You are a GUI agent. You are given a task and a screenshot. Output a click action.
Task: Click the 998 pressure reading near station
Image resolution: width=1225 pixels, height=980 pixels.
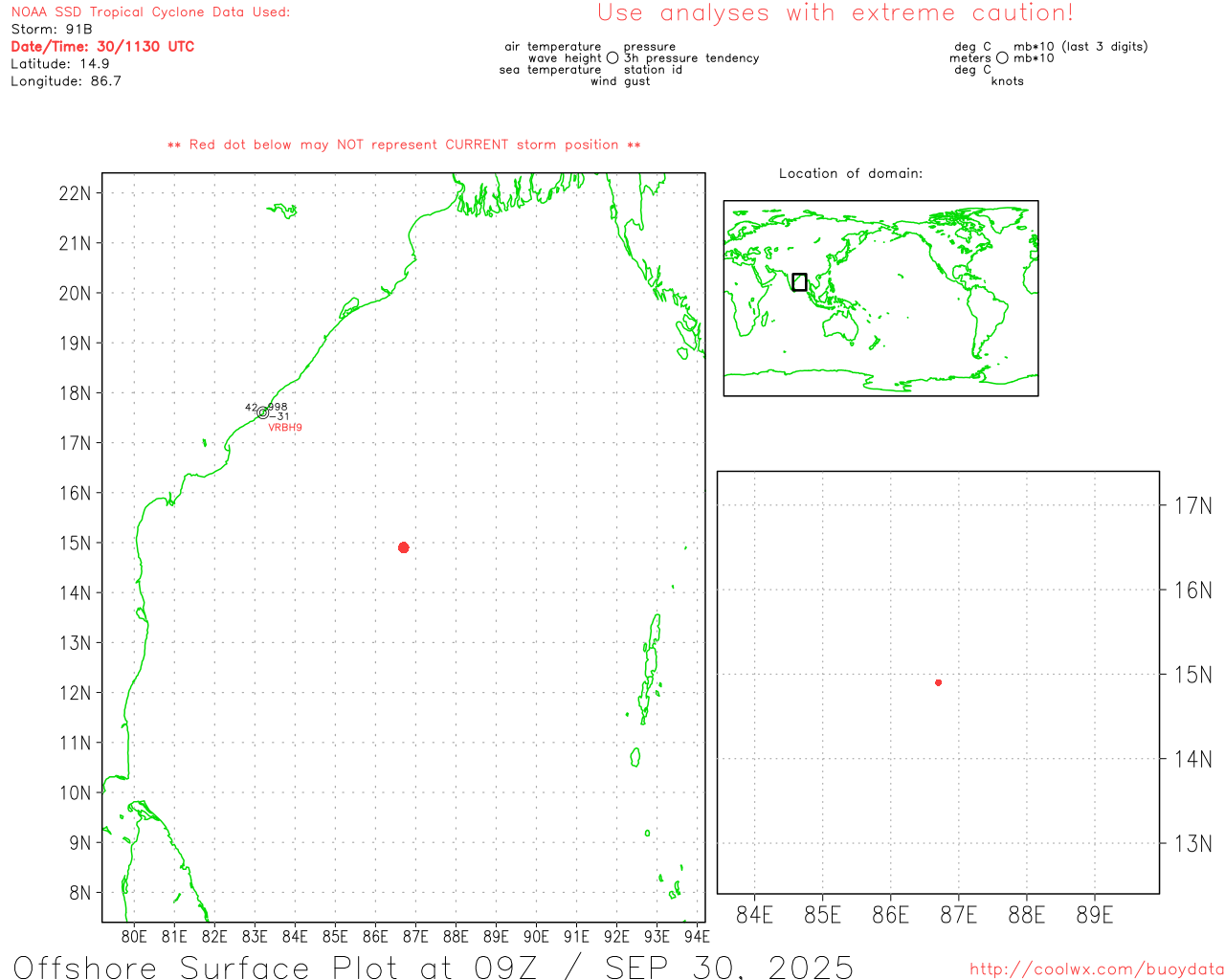(278, 407)
